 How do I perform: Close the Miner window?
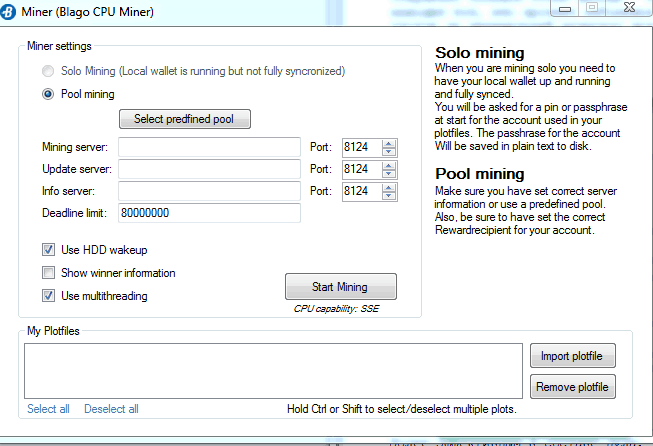coord(629,8)
